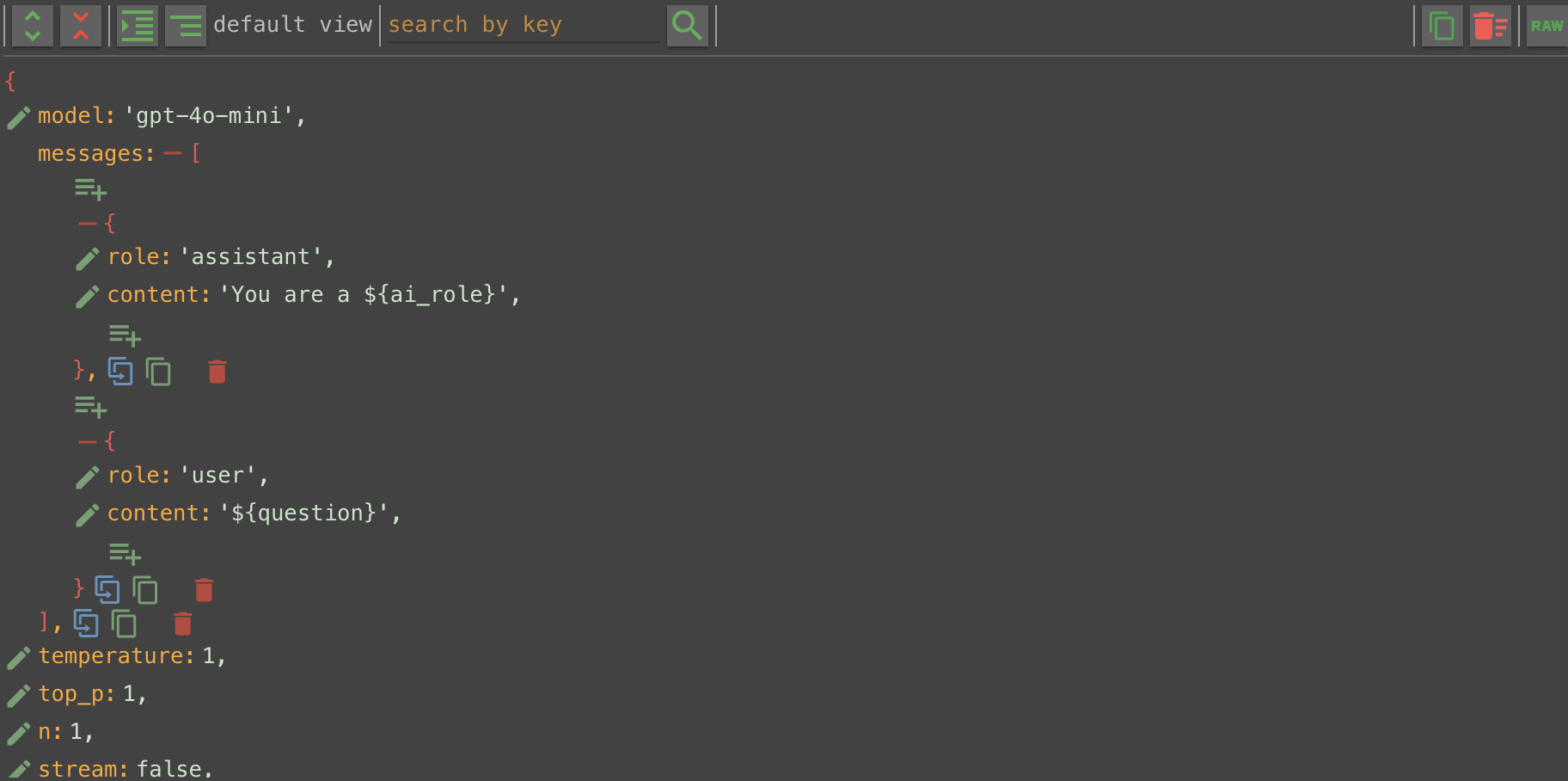1568x781 pixels.
Task: Add new property inside user message object
Action: [x=125, y=553]
